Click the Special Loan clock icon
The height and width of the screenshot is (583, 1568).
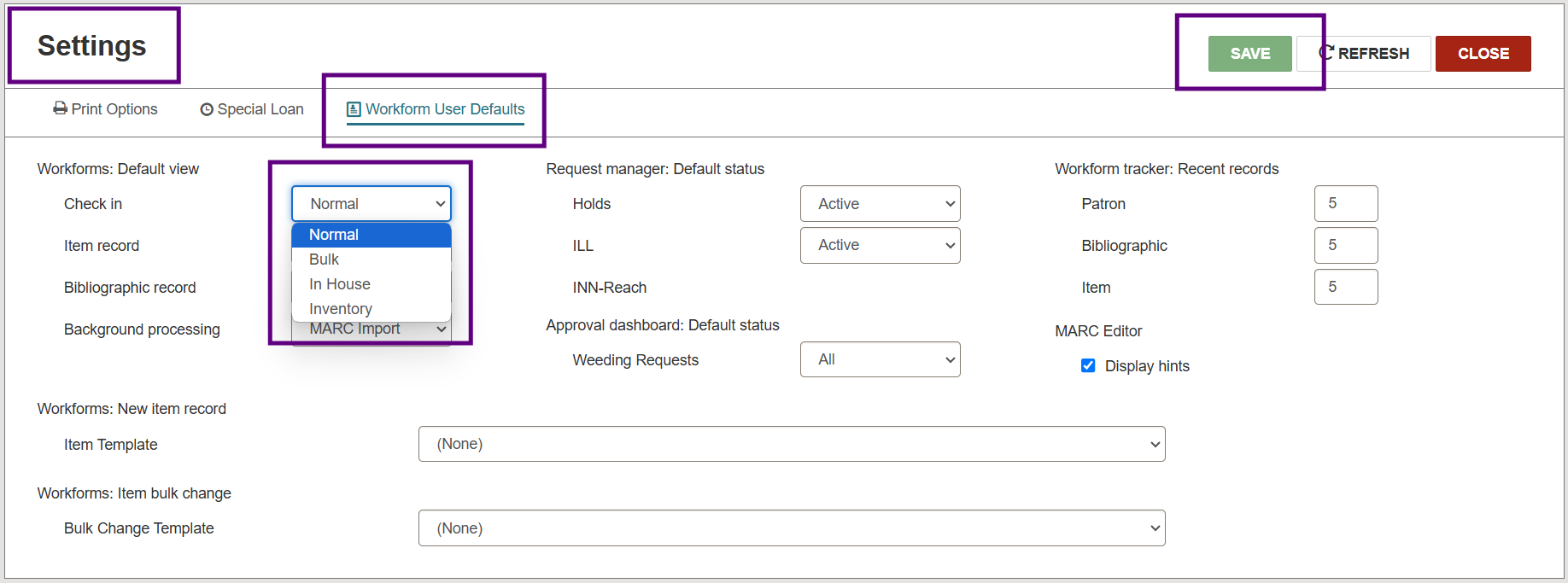point(207,109)
